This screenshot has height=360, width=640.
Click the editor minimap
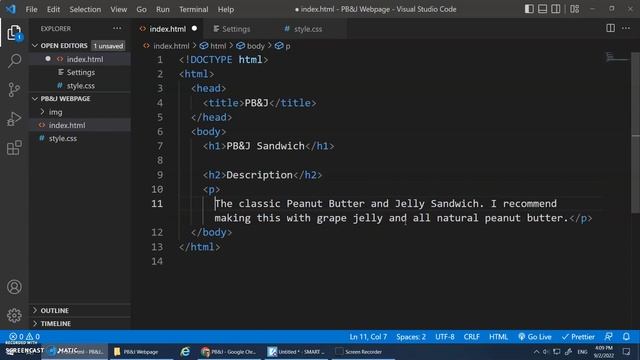point(617,57)
